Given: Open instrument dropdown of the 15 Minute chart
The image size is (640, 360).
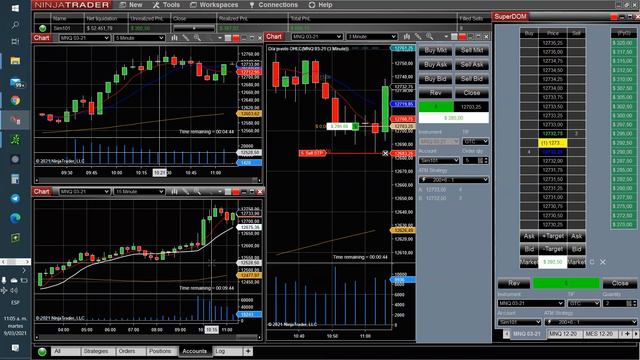Looking at the screenshot, I should tap(84, 191).
